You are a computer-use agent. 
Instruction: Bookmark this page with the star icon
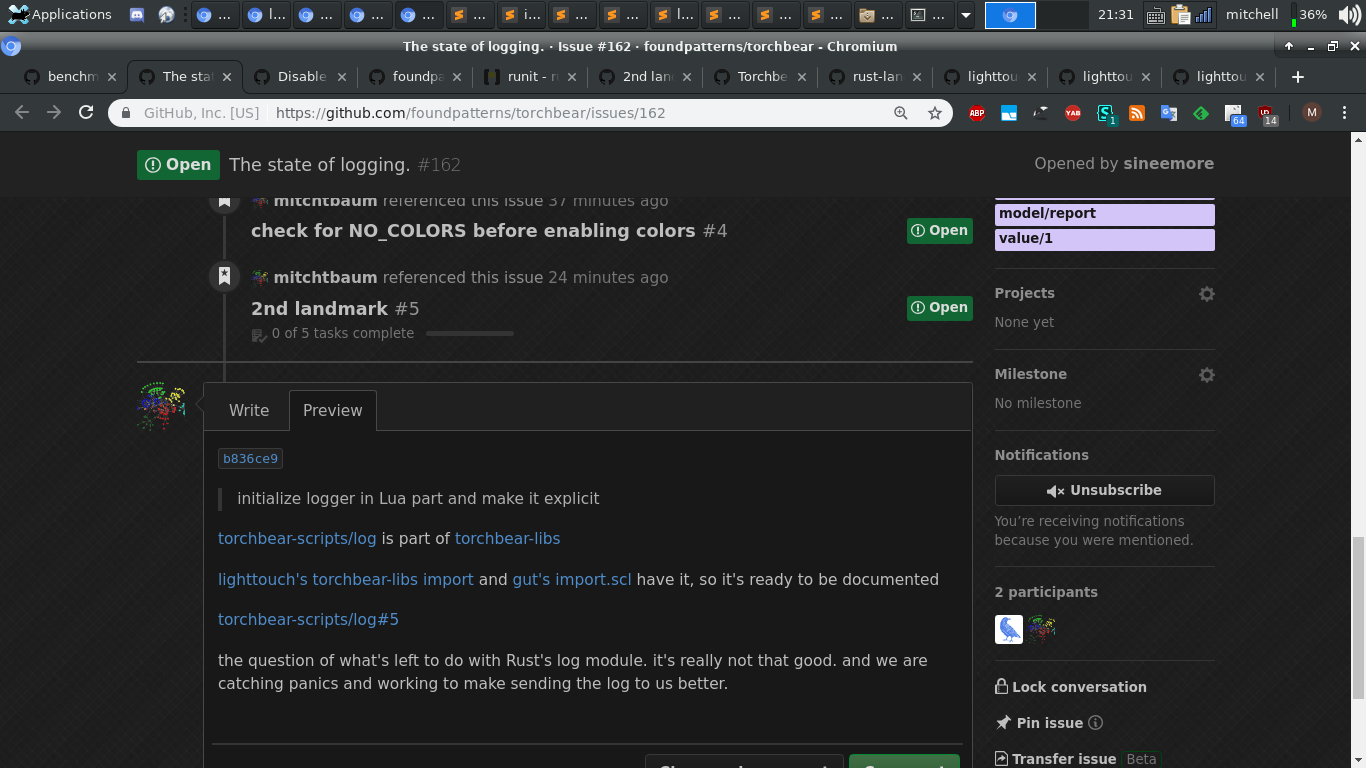pyautogui.click(x=935, y=113)
